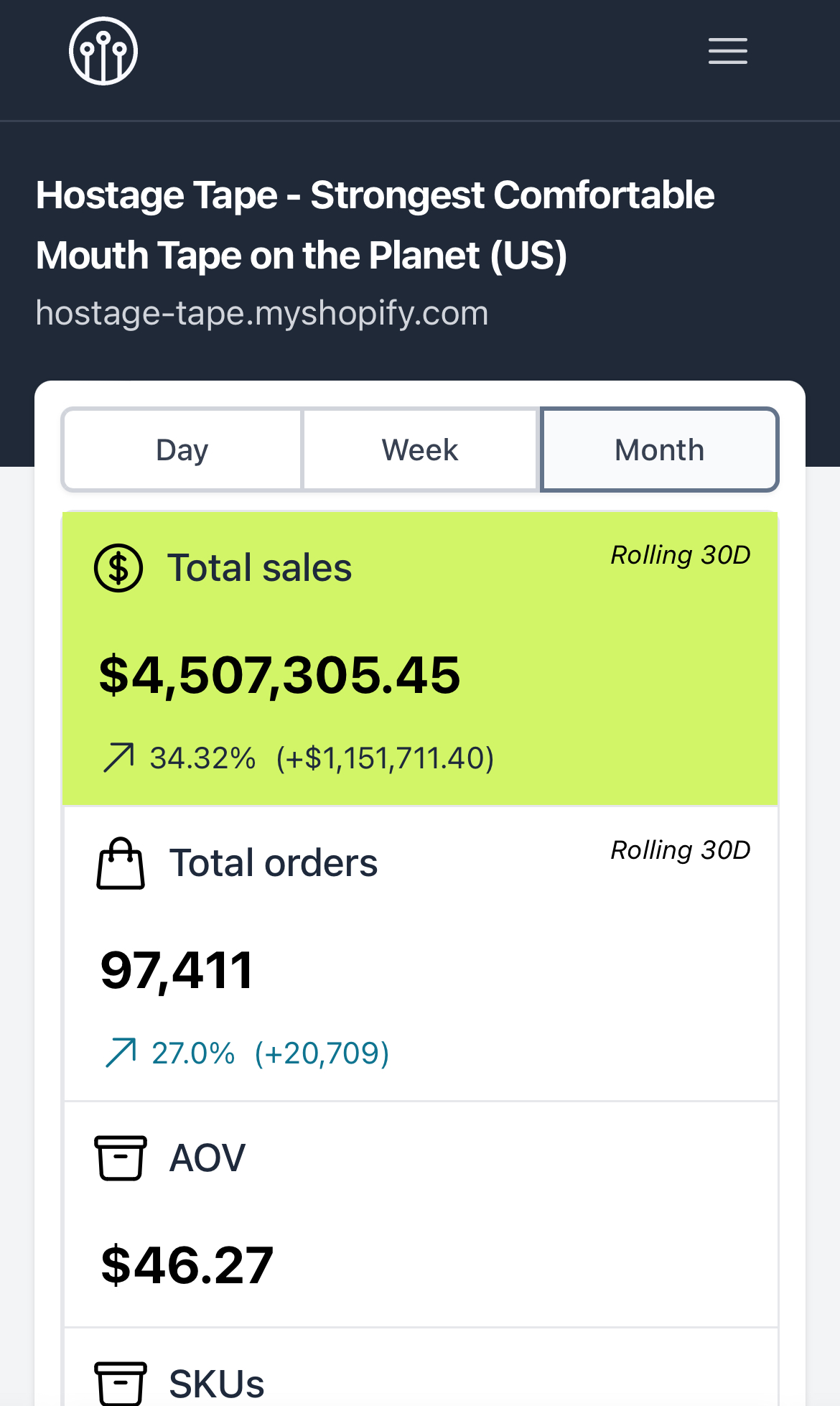Open hostage-tape.myshopify.com store link
The width and height of the screenshot is (840, 1406).
pos(262,313)
